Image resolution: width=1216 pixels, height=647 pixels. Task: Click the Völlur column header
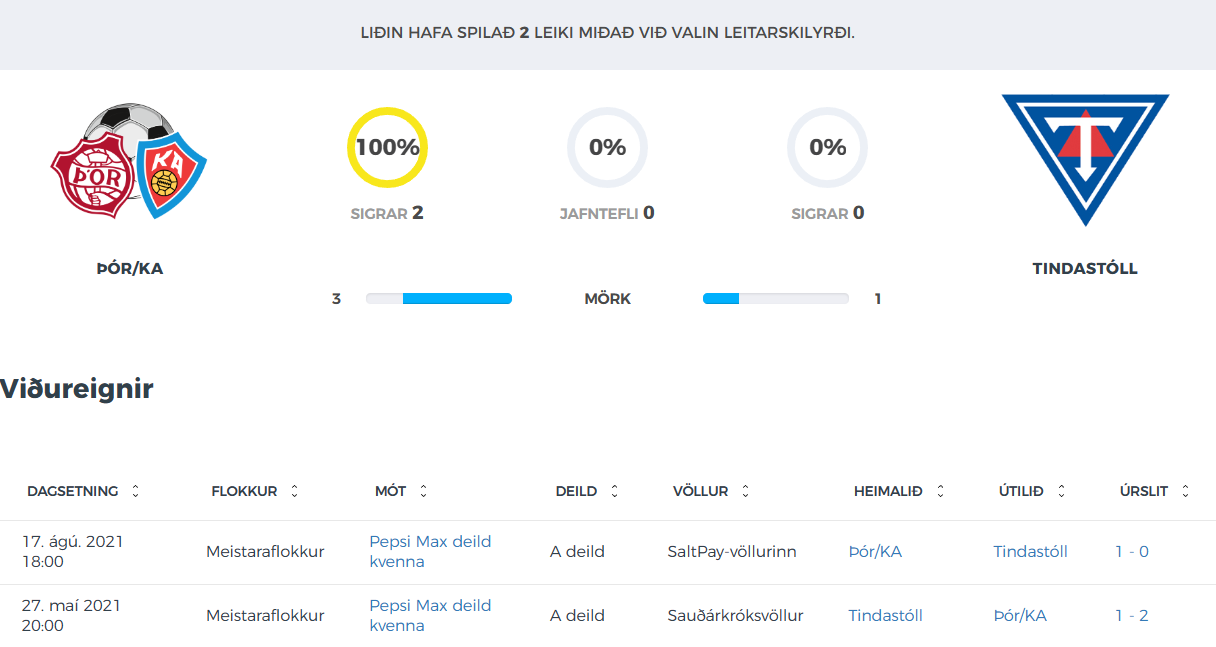pyautogui.click(x=700, y=491)
